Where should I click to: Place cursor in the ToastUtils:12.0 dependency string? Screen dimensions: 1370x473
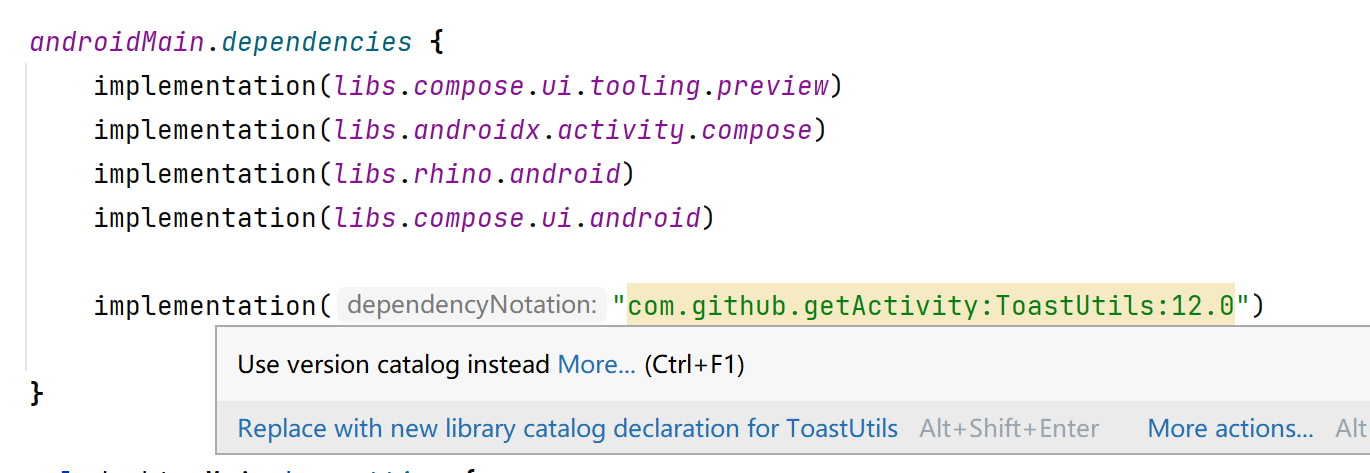(931, 305)
